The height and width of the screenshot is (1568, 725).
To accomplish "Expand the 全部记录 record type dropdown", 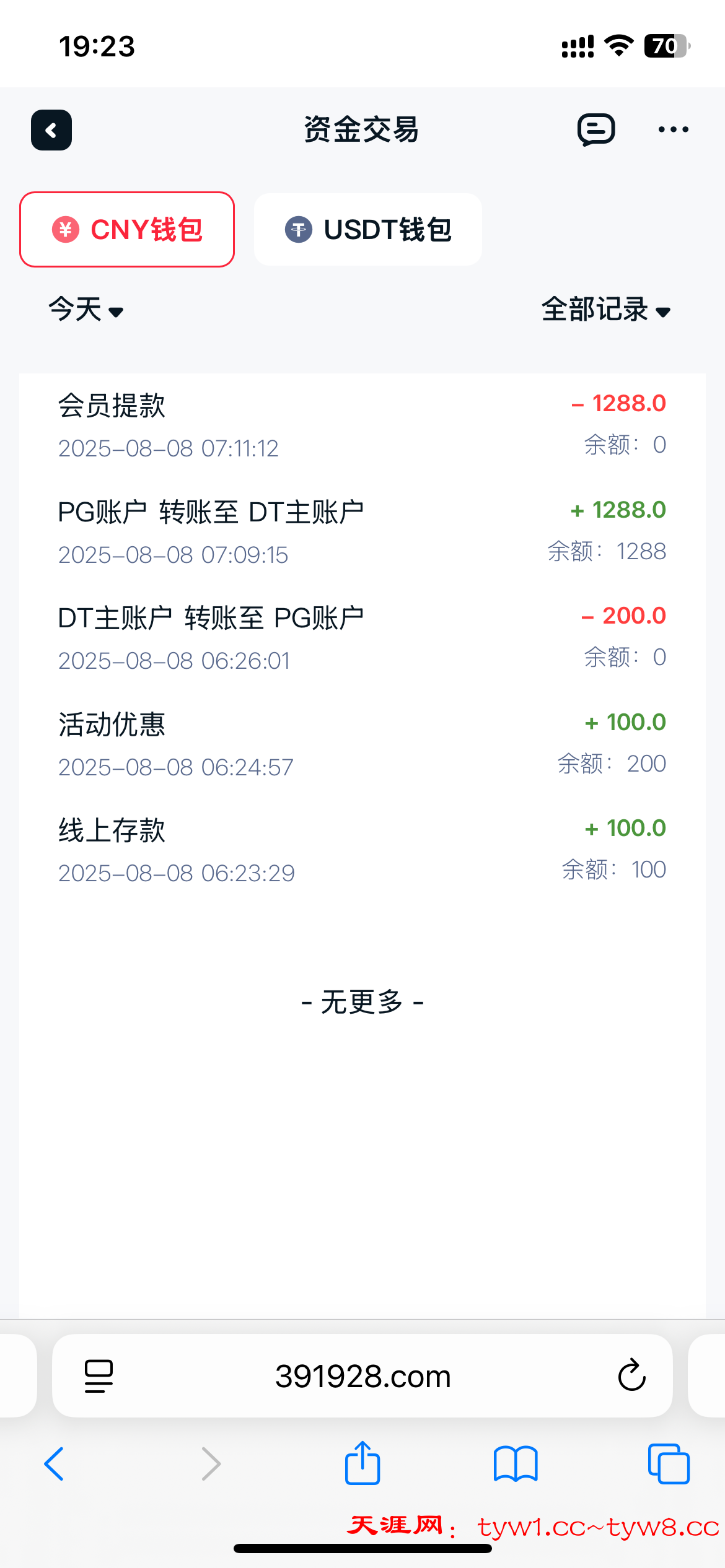I will [605, 310].
